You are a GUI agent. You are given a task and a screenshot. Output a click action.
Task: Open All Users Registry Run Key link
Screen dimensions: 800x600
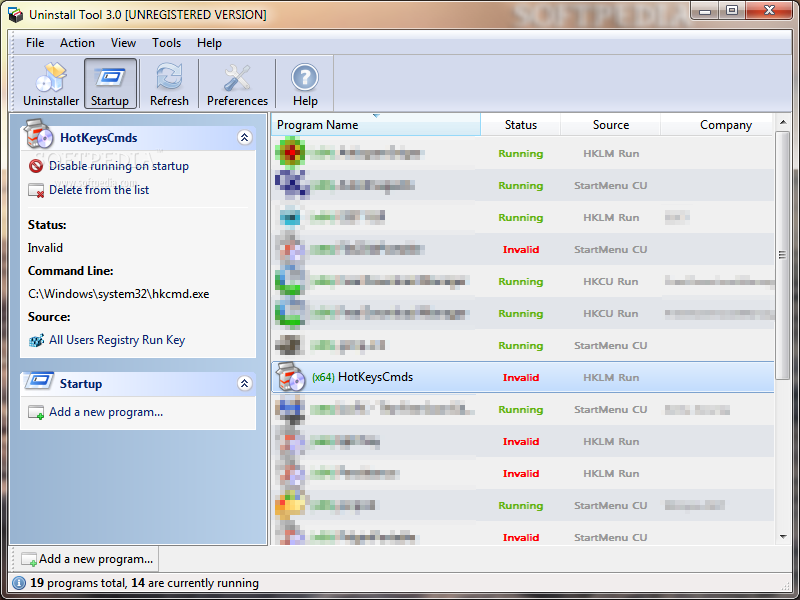(117, 340)
